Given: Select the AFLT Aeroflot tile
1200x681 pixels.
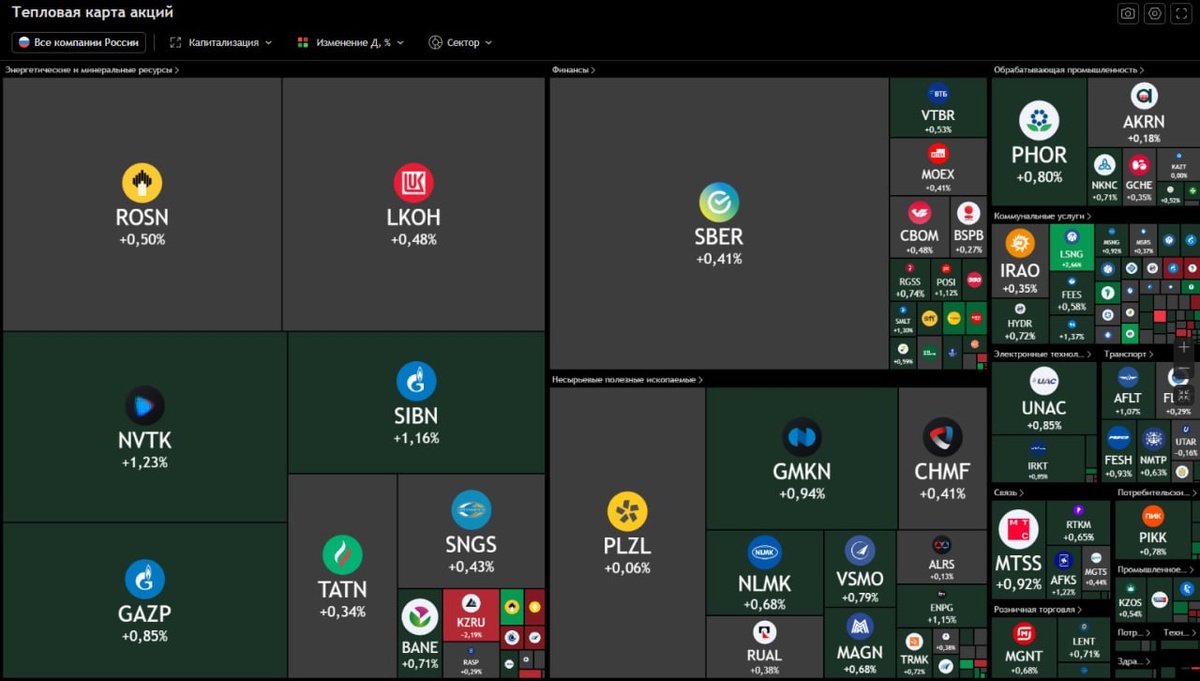Looking at the screenshot, I should point(1127,390).
